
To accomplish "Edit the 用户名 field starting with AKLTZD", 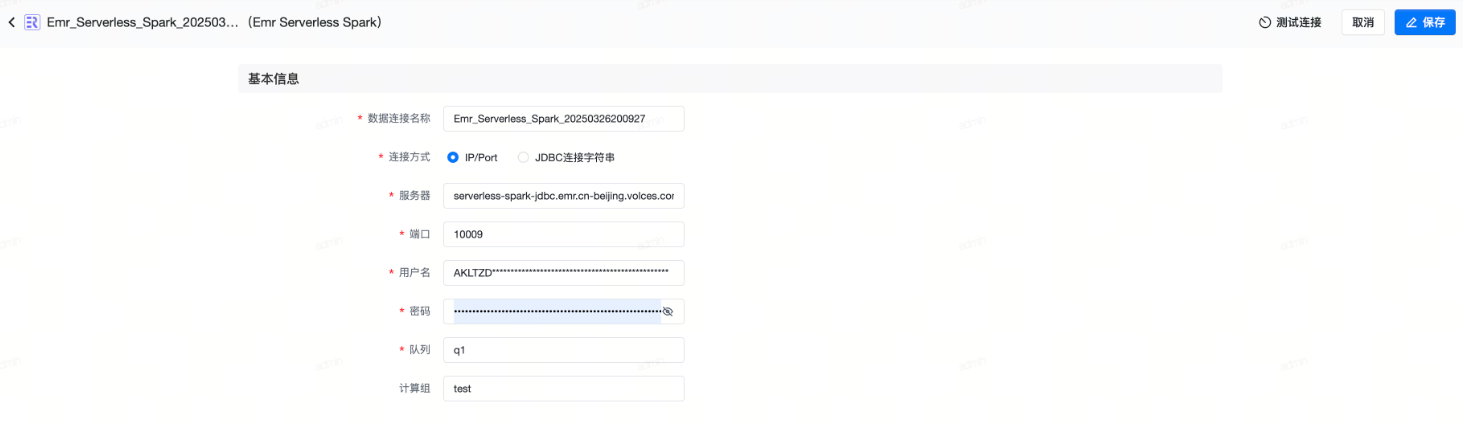I will 564,273.
